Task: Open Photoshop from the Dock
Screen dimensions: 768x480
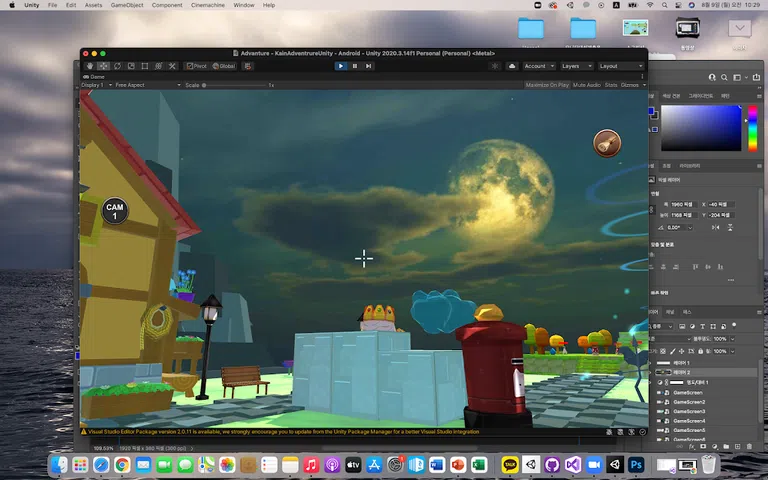Action: [x=634, y=465]
